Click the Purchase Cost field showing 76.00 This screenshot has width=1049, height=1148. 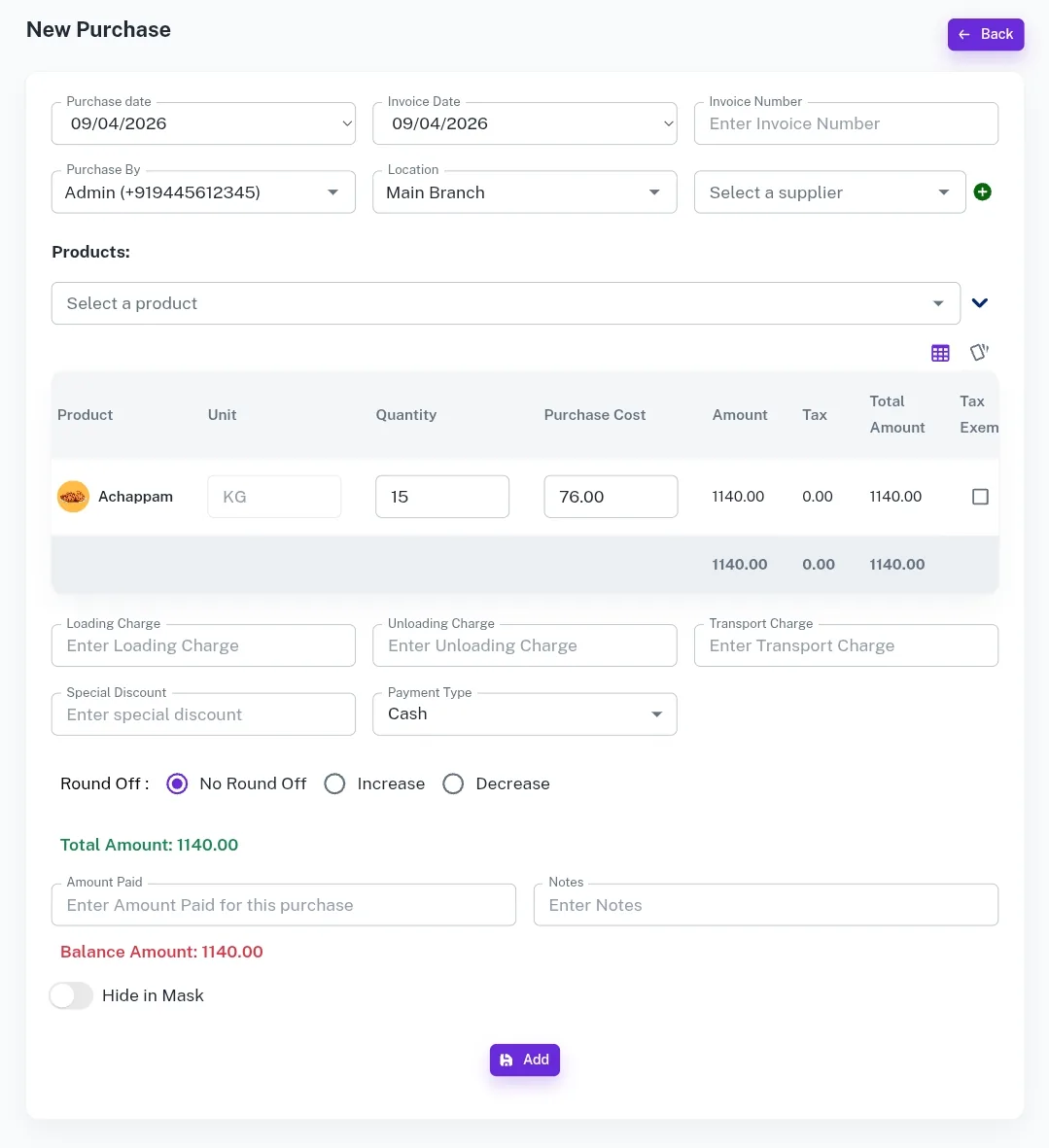(611, 497)
